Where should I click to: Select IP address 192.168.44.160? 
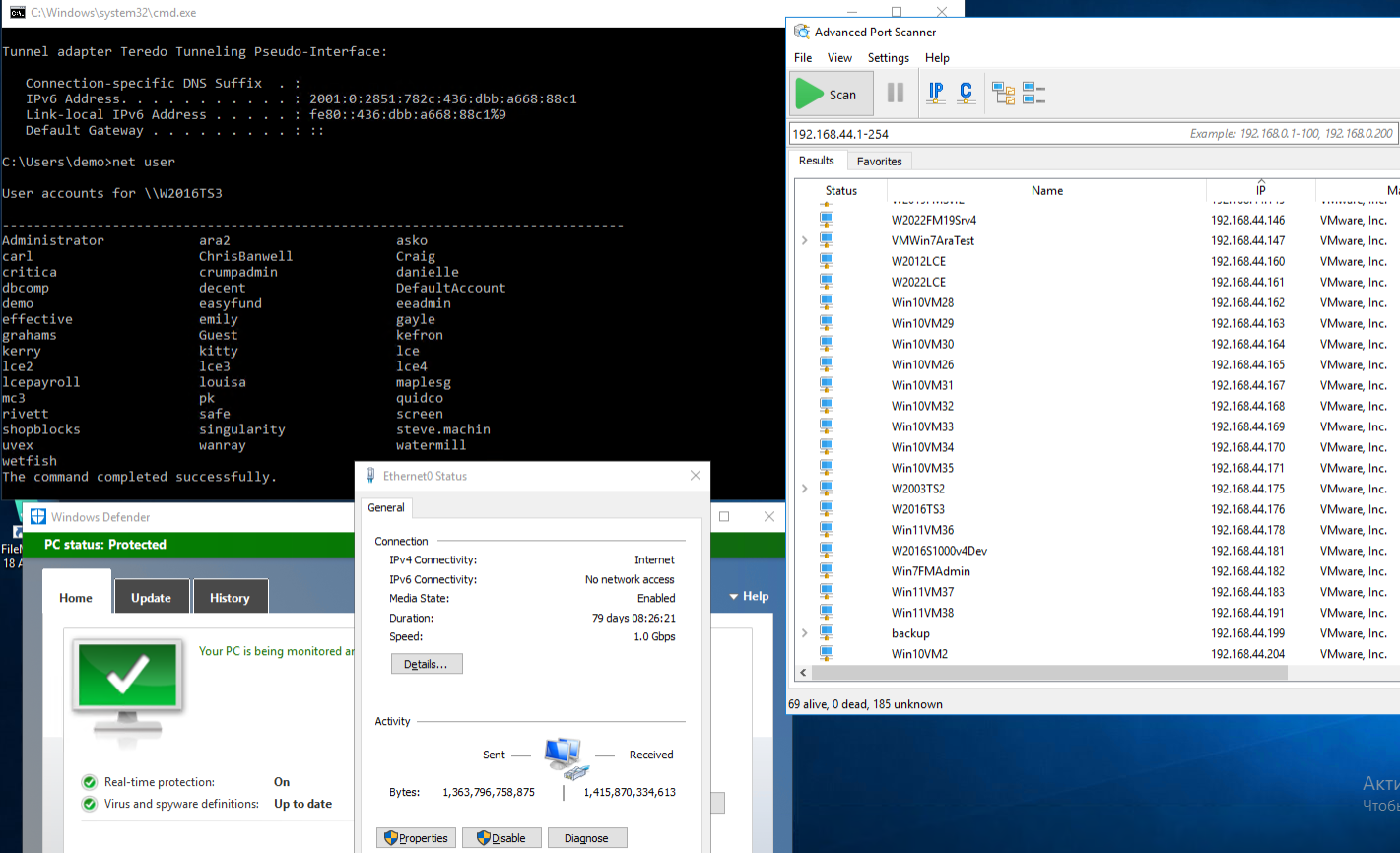[1248, 261]
